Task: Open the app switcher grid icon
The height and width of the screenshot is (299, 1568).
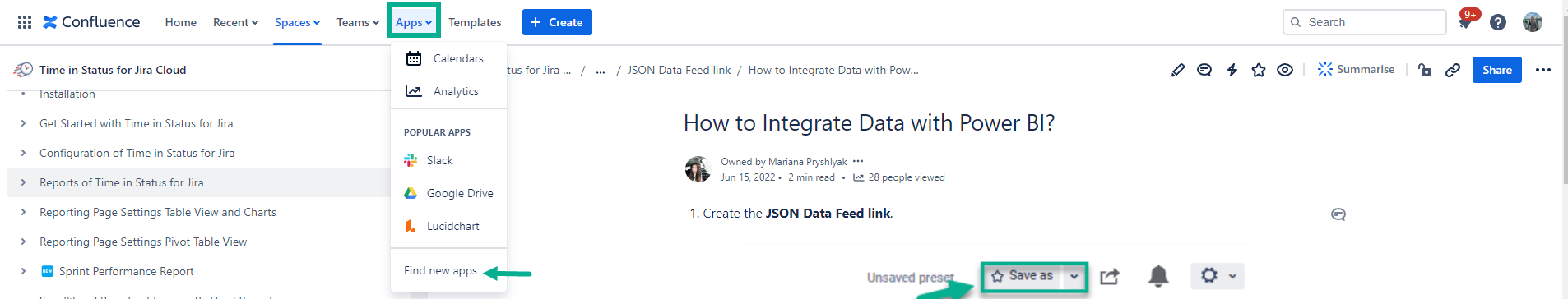Action: click(x=25, y=22)
